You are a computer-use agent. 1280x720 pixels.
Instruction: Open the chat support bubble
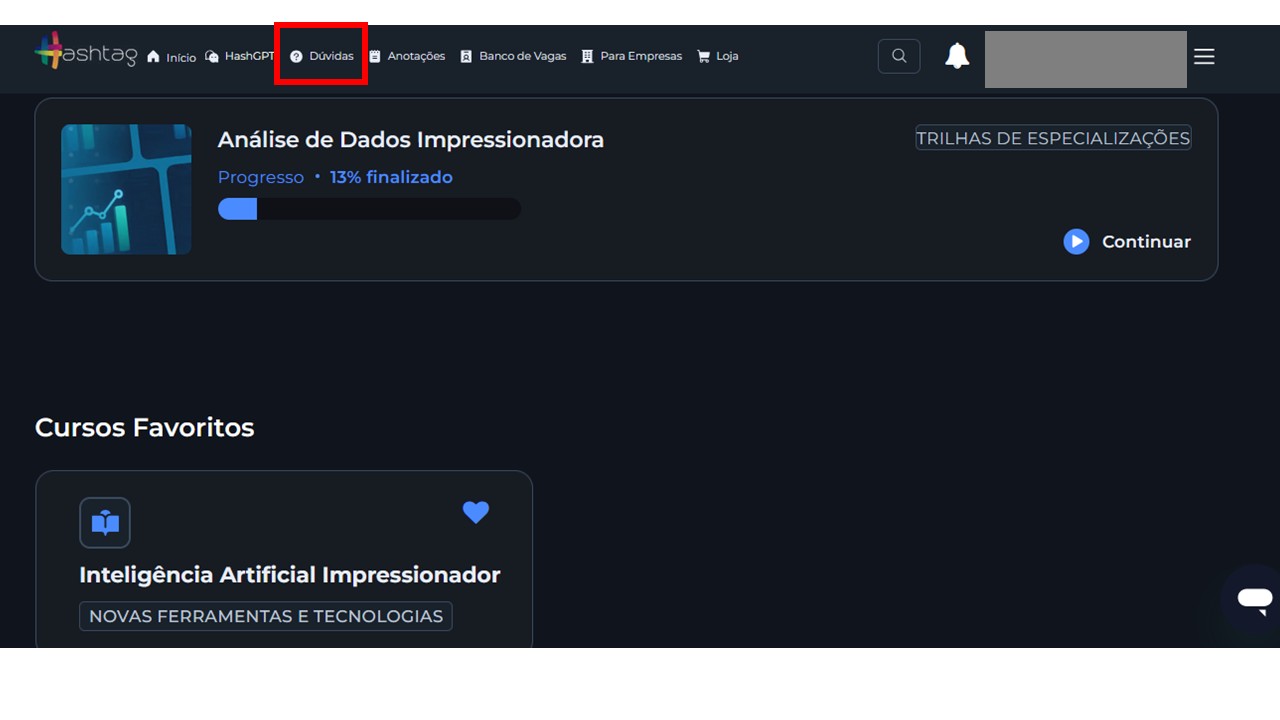click(x=1253, y=597)
